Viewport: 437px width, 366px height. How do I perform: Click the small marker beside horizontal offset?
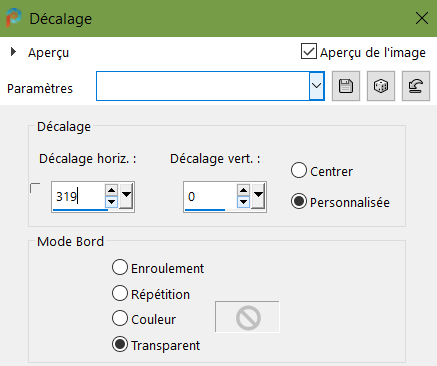(35, 188)
